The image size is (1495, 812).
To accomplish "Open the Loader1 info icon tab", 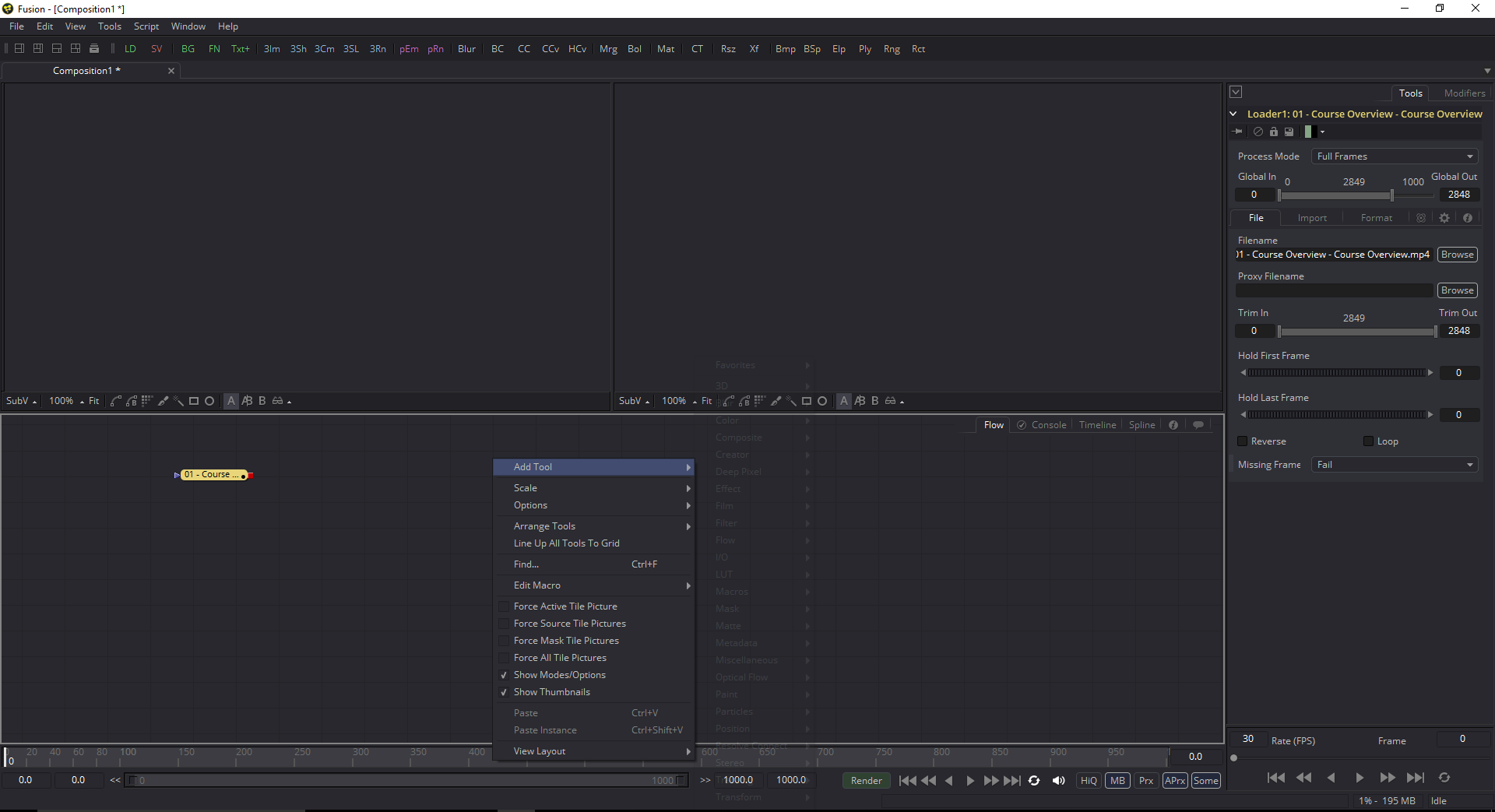I will [1468, 218].
